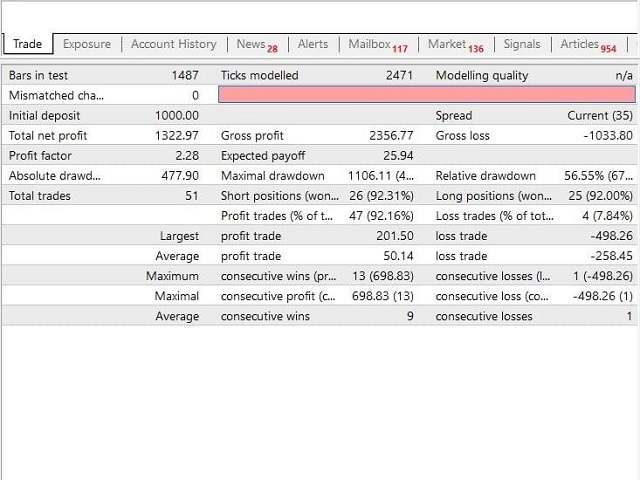Select largest profit trade value 201.50
The width and height of the screenshot is (640, 480).
[395, 236]
